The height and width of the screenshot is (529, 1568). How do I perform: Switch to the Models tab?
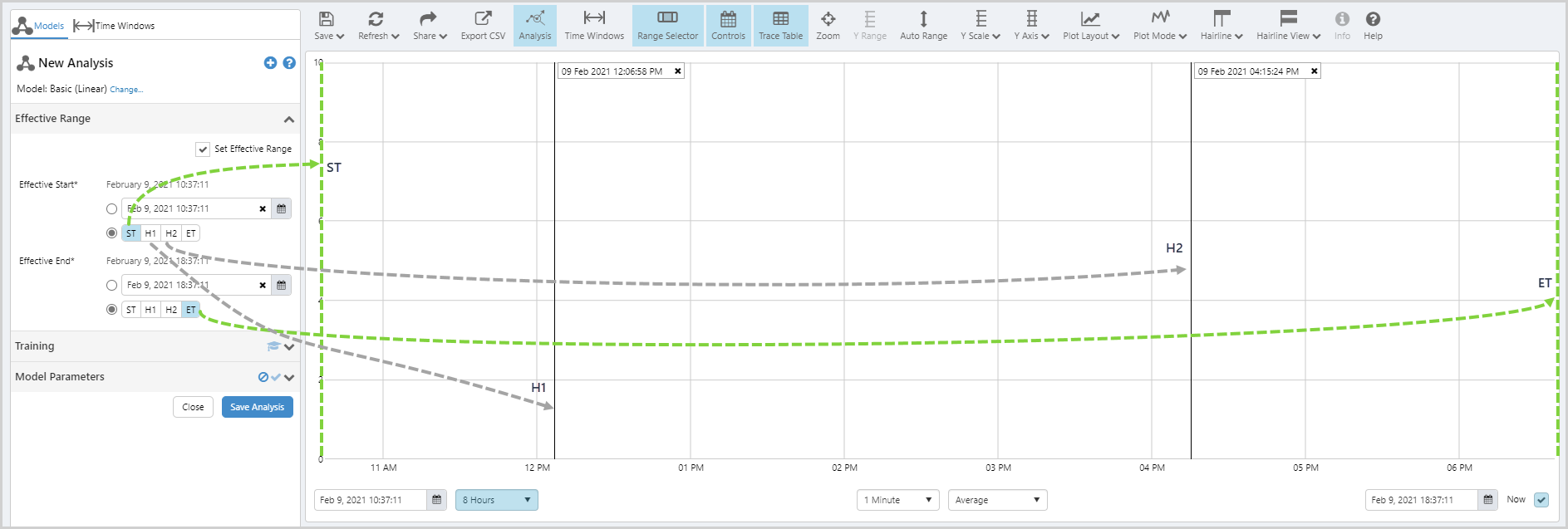point(38,26)
